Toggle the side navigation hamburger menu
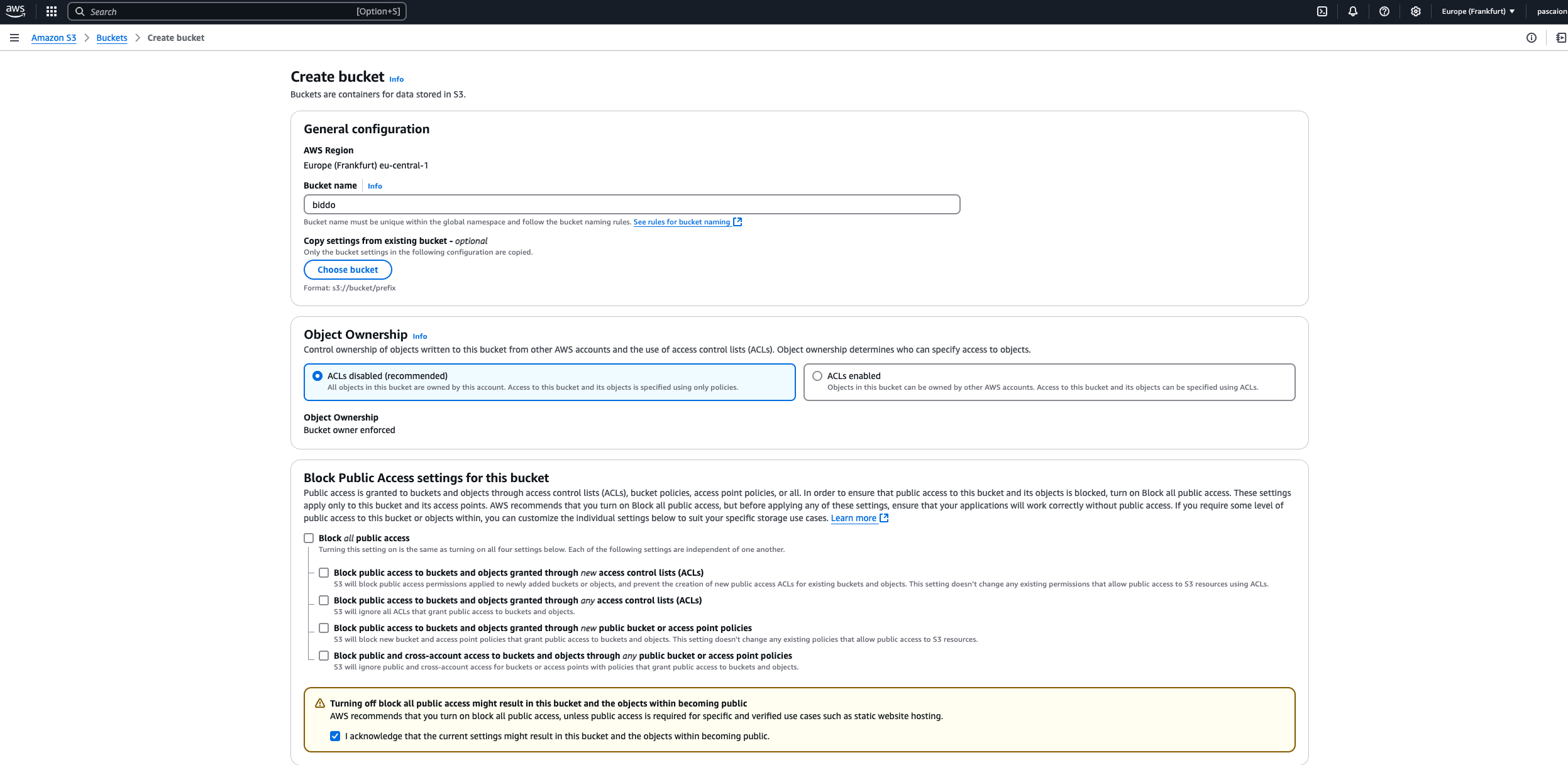1568x765 pixels. (x=14, y=38)
